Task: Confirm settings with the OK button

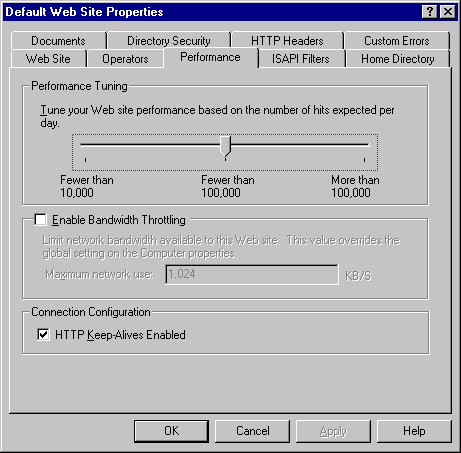Action: coord(172,431)
